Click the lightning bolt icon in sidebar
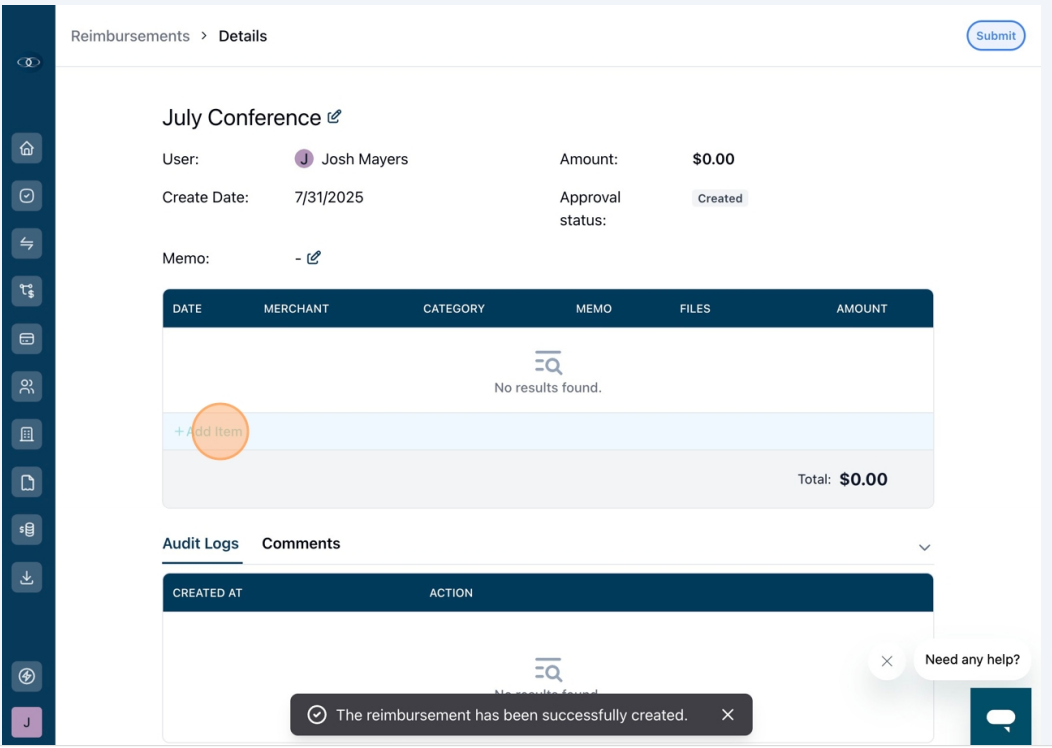Screen dimensions: 1052x748 point(27,676)
